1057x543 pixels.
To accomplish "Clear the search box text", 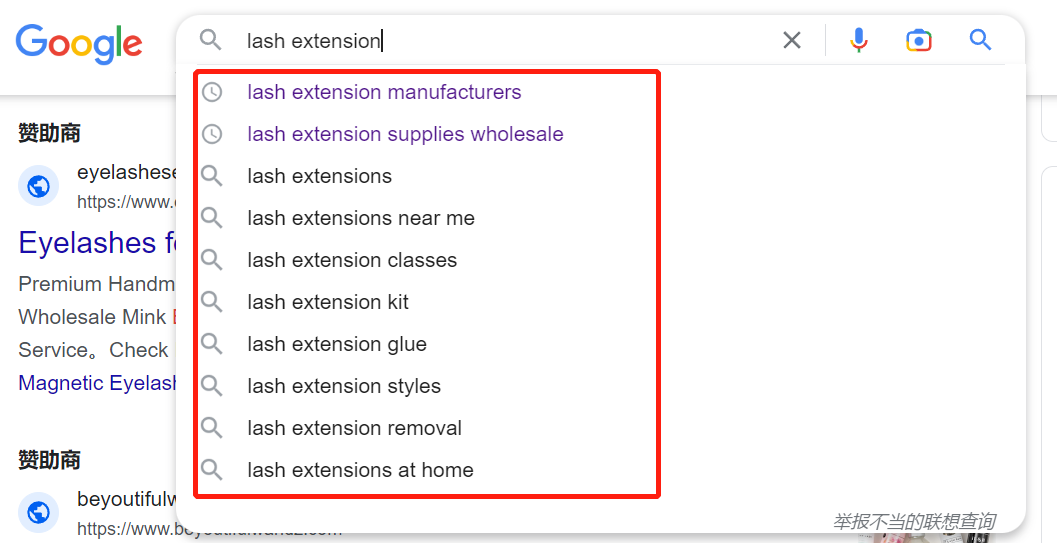I will (792, 40).
